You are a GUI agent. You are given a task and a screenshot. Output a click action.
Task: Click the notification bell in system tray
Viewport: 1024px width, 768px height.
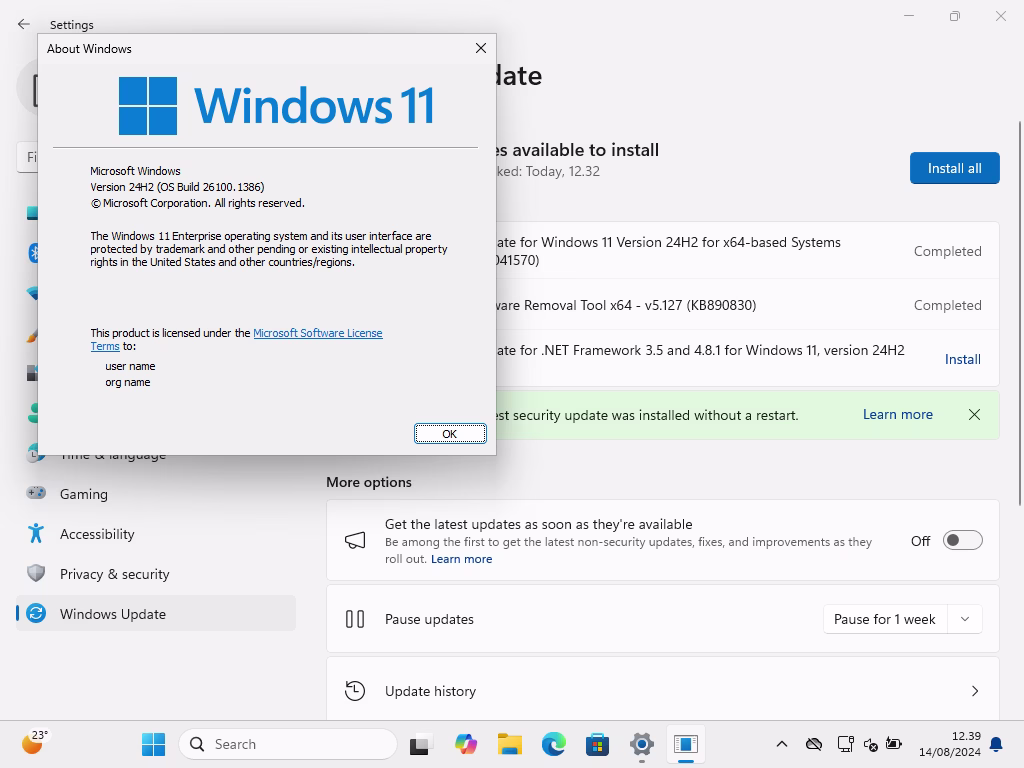pyautogui.click(x=996, y=744)
